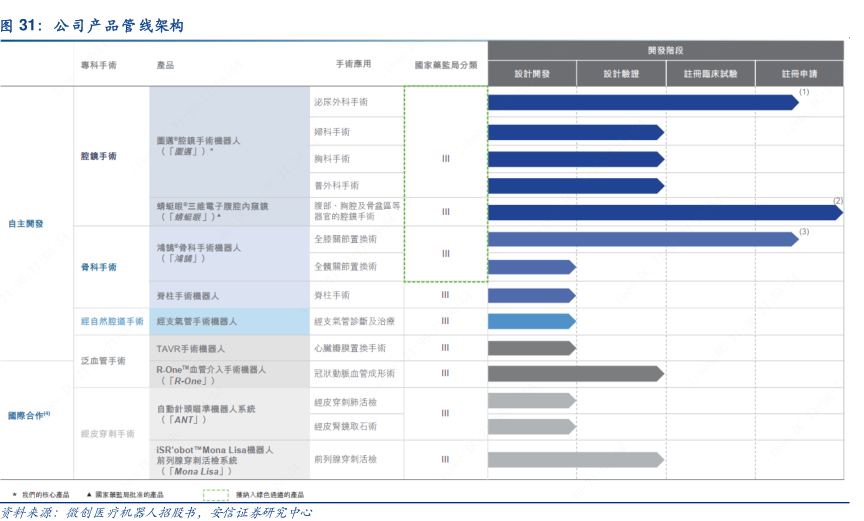The image size is (864, 521).
Task: Select the 註冊臨床試驗 phase header
Action: [710, 74]
